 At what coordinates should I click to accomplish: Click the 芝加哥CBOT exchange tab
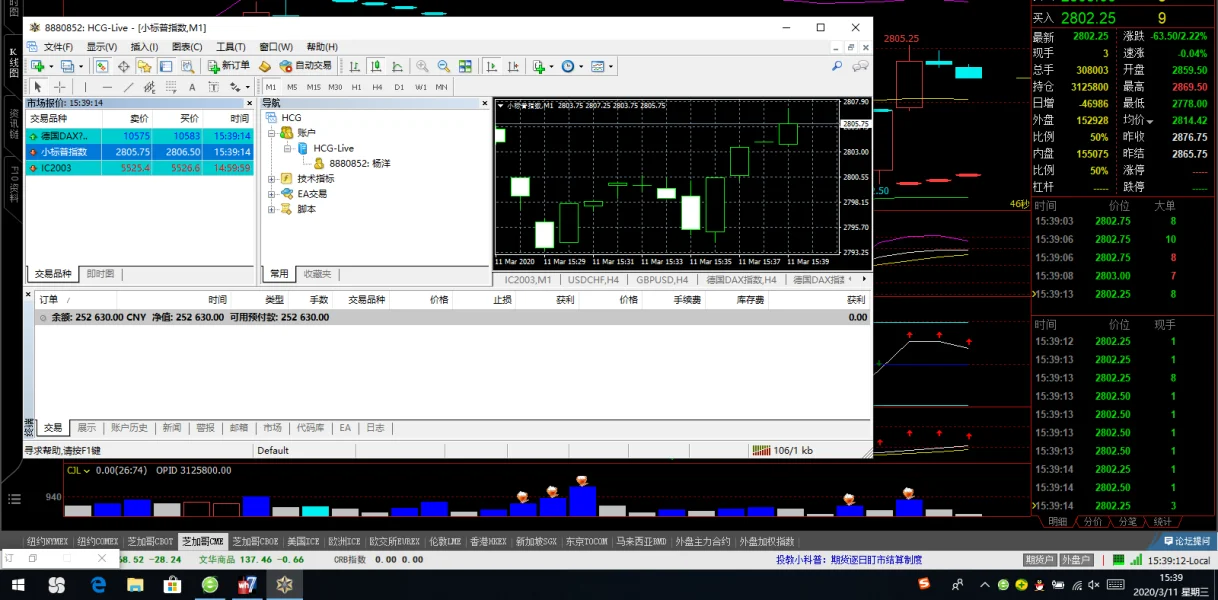click(x=150, y=541)
